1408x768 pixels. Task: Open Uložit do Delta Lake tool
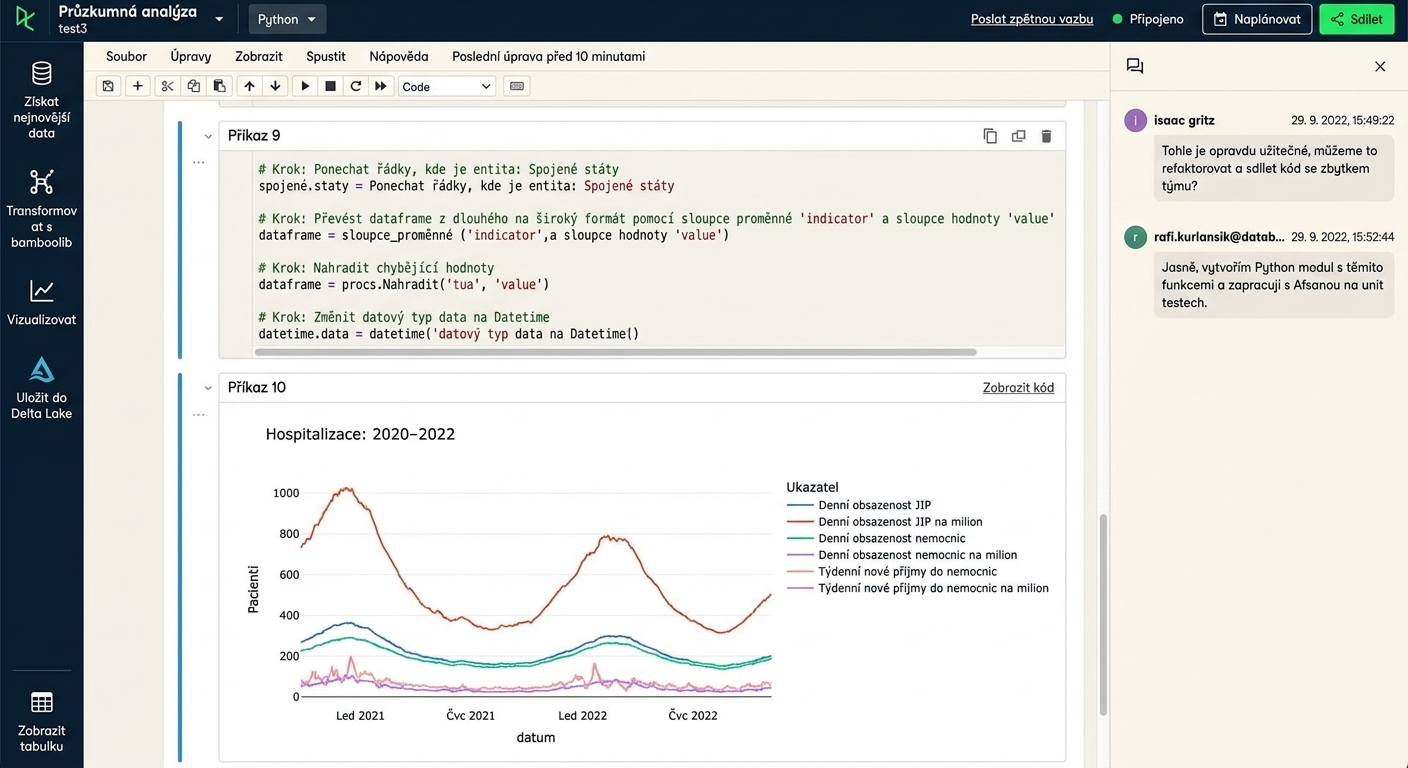tap(41, 388)
